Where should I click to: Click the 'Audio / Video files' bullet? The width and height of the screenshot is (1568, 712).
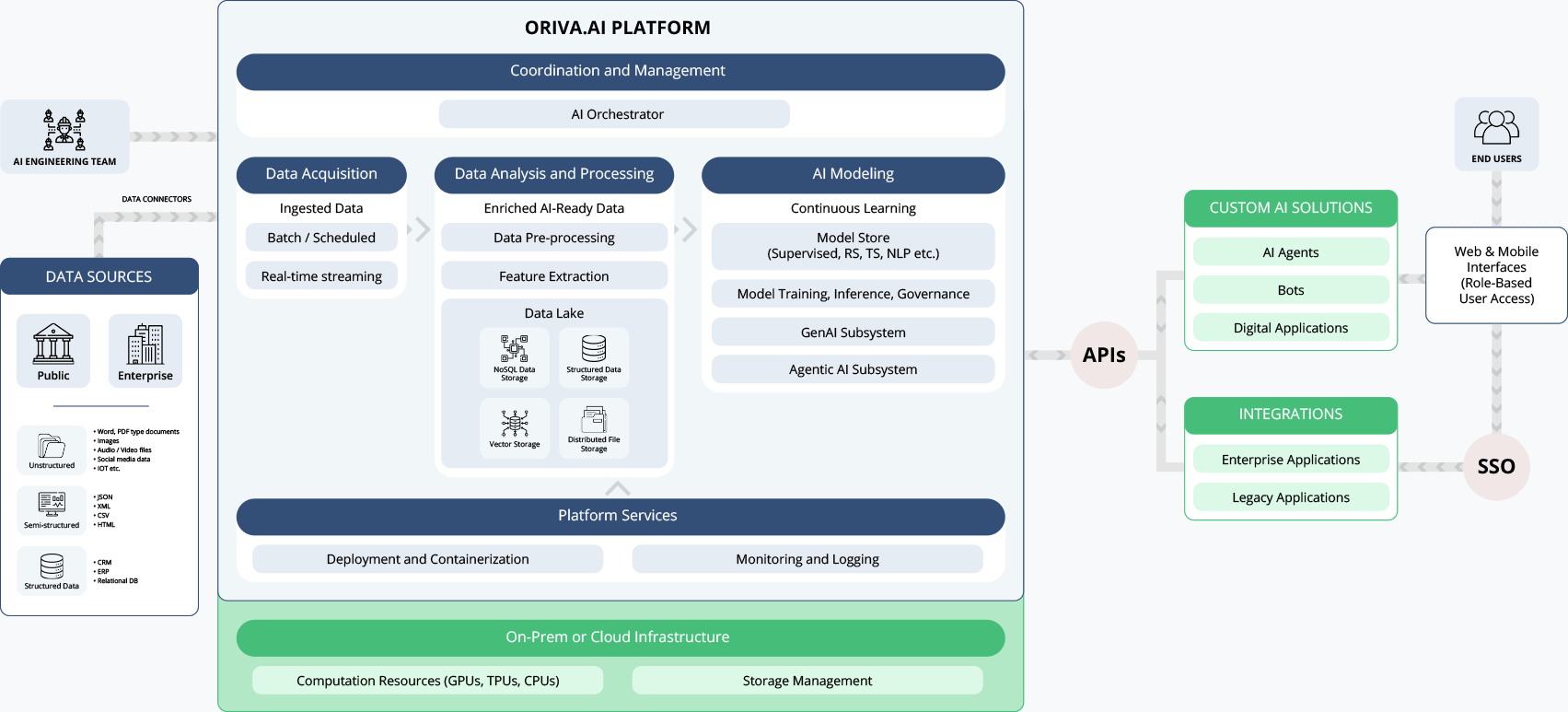122,449
